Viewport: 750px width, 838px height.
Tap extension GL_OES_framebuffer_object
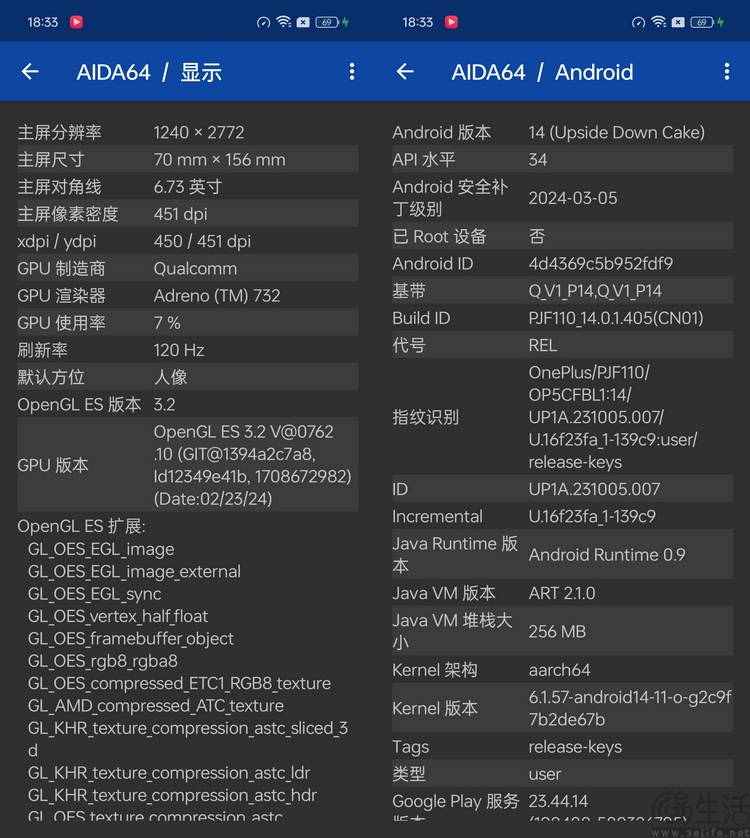click(130, 639)
